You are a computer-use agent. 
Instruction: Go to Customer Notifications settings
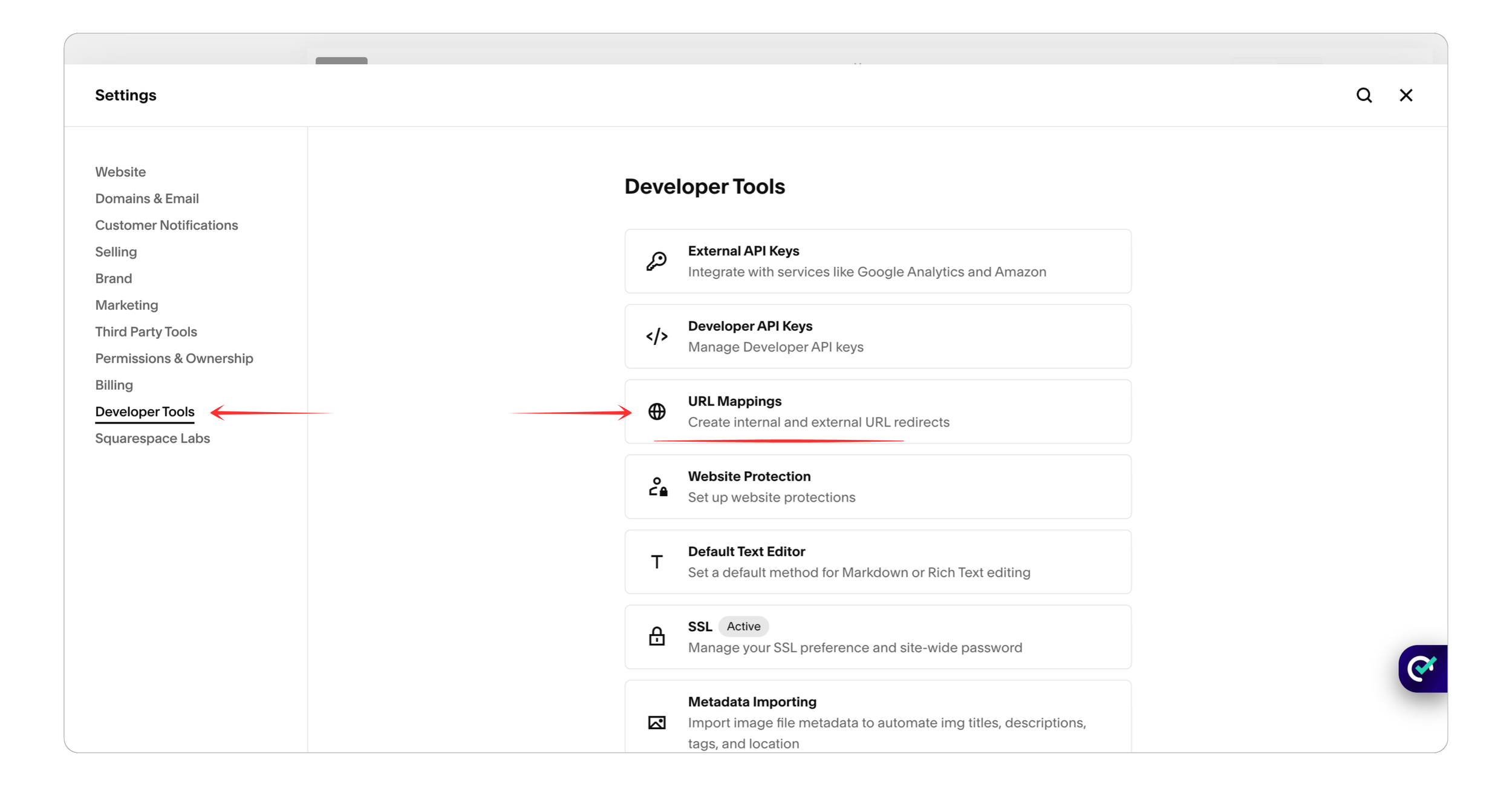tap(166, 225)
